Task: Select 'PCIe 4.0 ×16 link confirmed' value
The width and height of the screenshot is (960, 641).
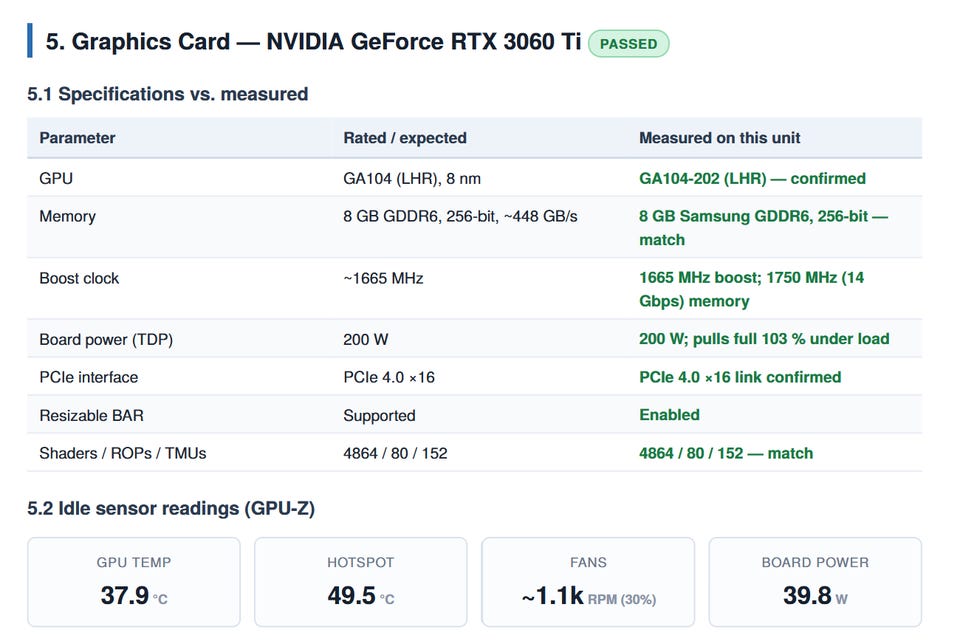Action: tap(740, 377)
